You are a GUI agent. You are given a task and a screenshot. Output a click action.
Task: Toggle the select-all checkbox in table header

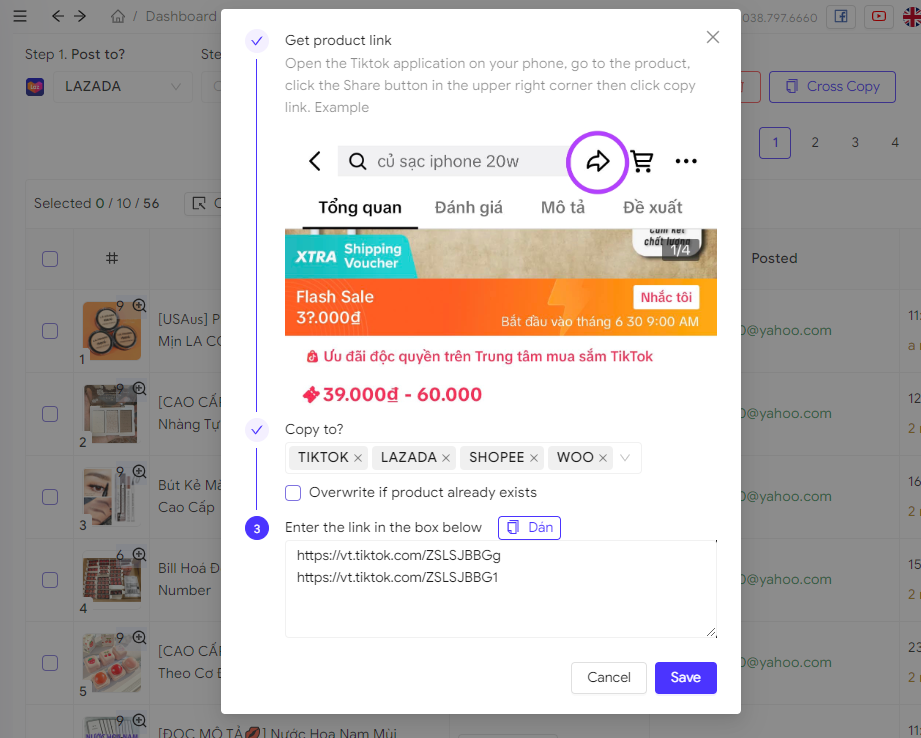[50, 259]
